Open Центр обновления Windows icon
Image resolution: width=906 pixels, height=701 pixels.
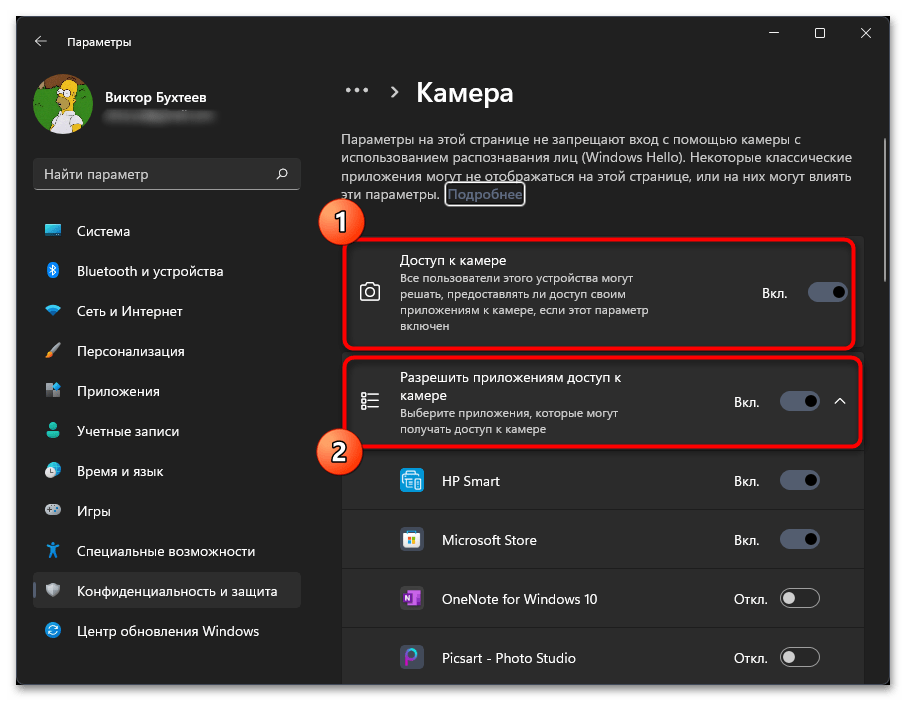[52, 631]
